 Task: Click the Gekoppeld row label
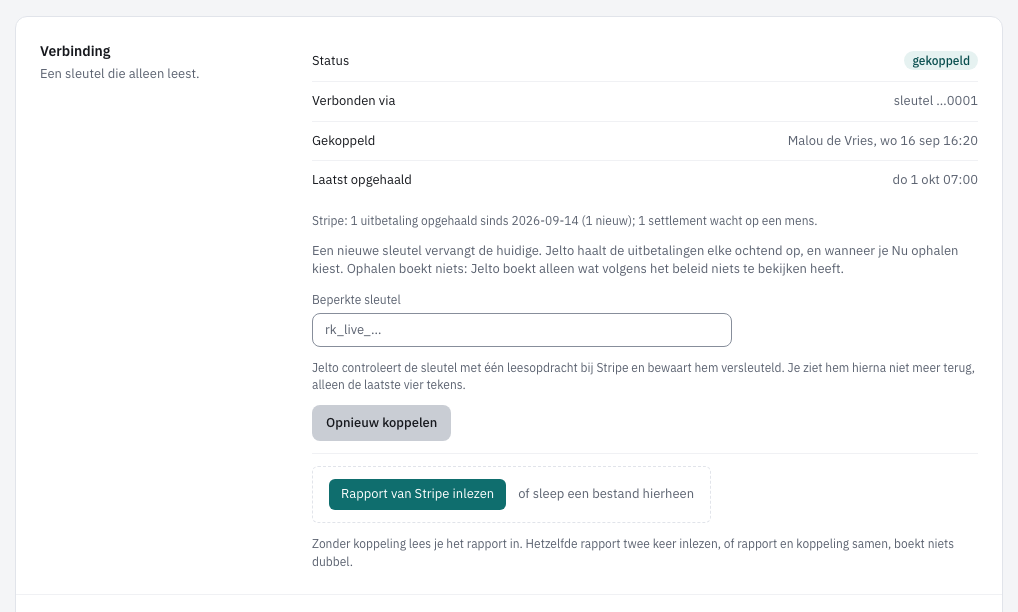coord(343,141)
